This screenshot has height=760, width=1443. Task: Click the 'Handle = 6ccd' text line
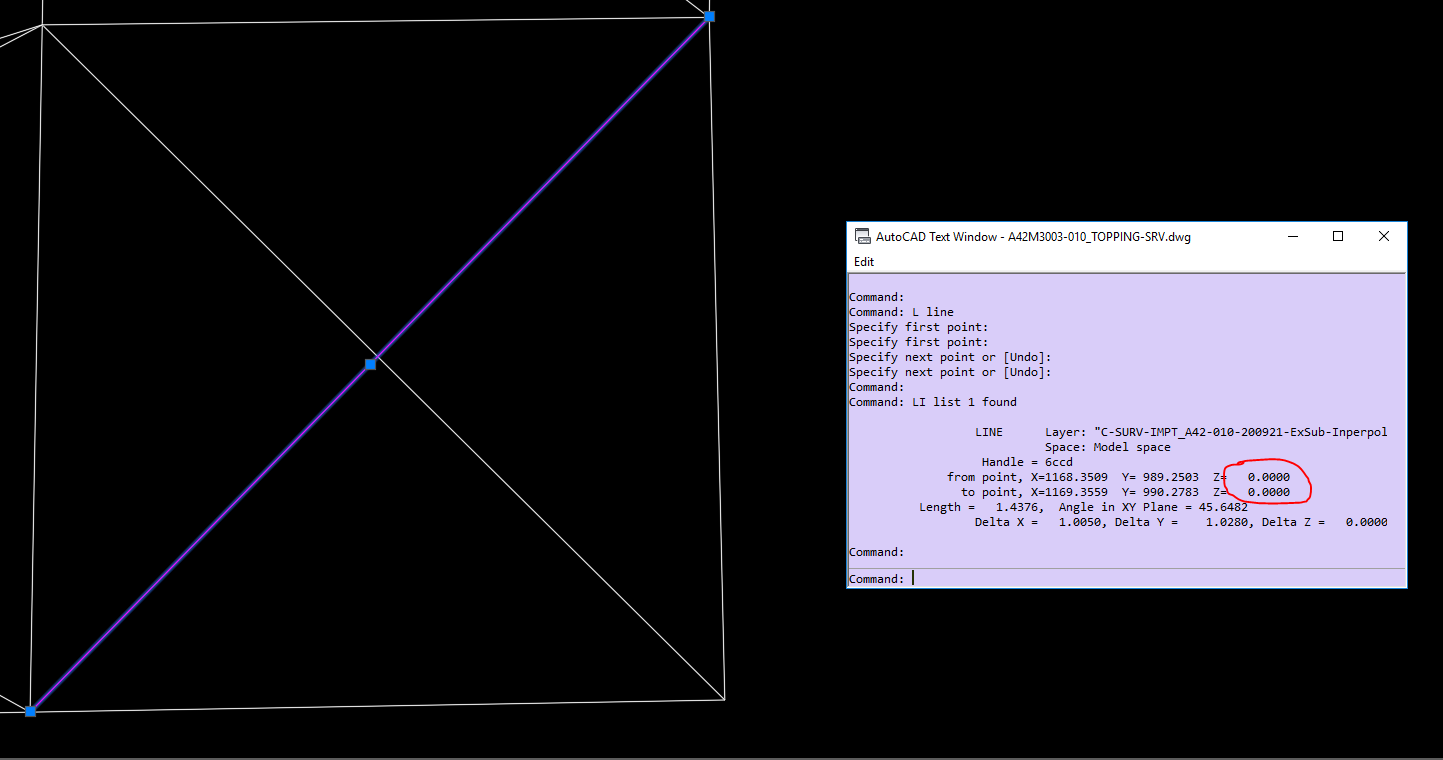[1026, 462]
